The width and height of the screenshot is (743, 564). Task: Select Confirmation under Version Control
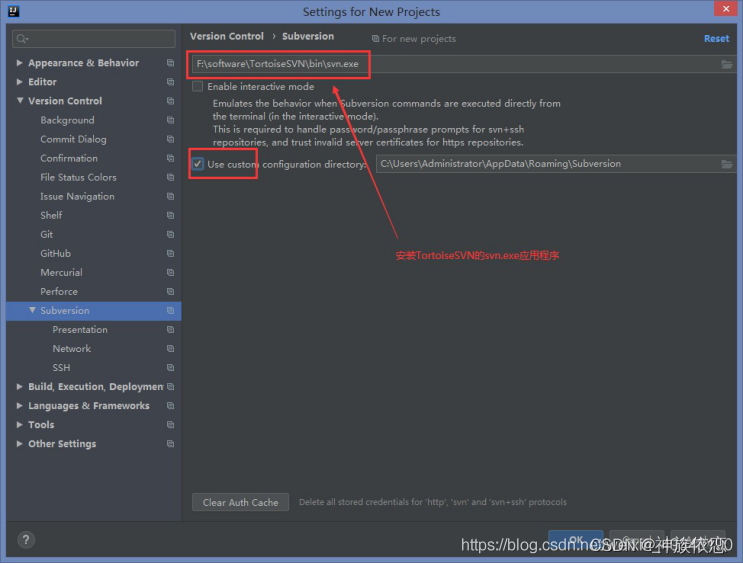click(x=69, y=158)
